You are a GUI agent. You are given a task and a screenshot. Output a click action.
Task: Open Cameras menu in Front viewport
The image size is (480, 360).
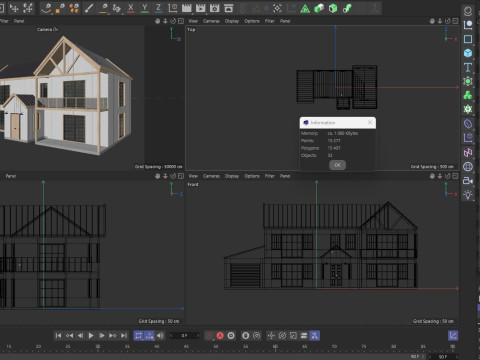[211, 176]
